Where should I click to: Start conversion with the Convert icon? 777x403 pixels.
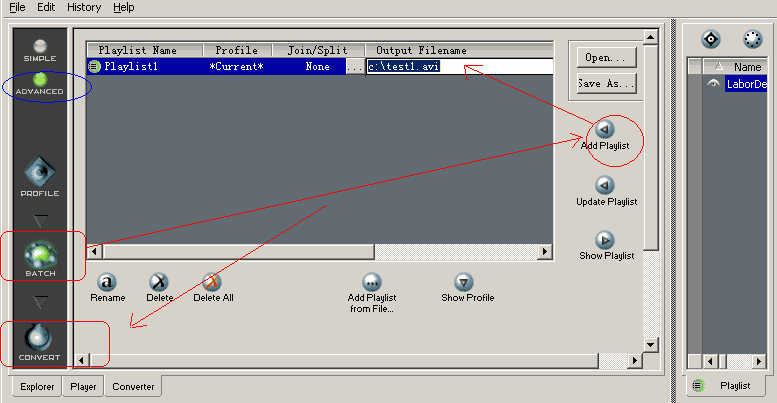pos(39,337)
